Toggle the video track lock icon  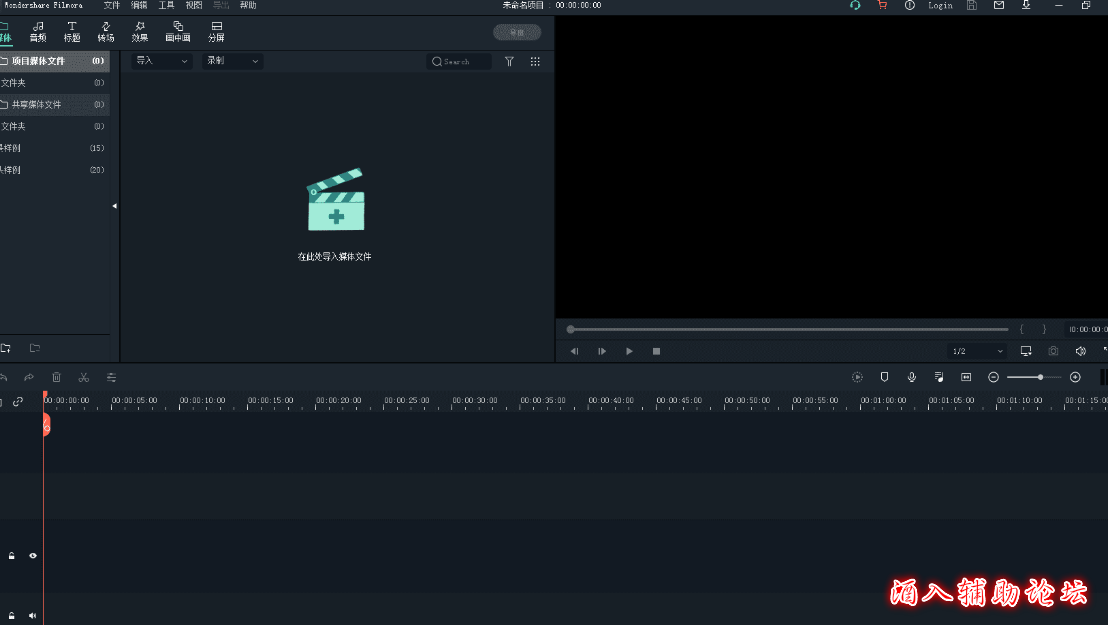point(12,555)
